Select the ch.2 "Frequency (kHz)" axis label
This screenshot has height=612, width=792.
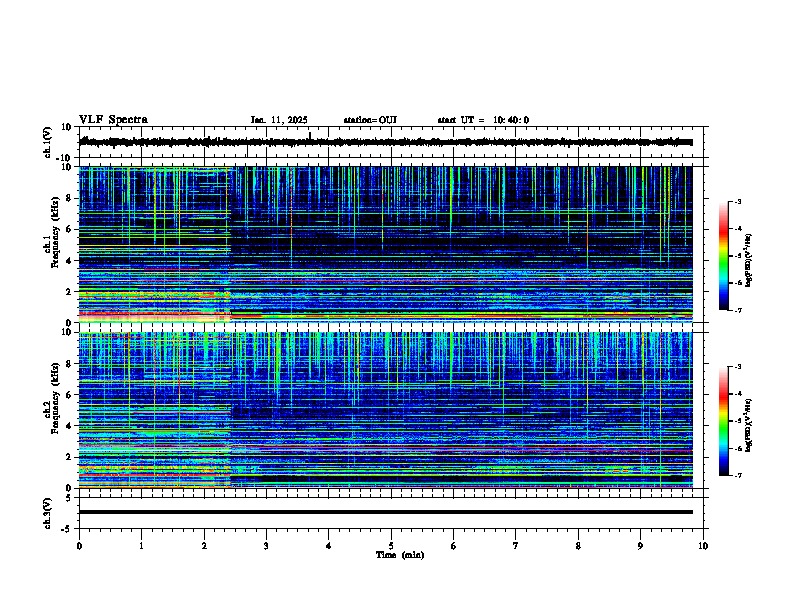tap(55, 398)
